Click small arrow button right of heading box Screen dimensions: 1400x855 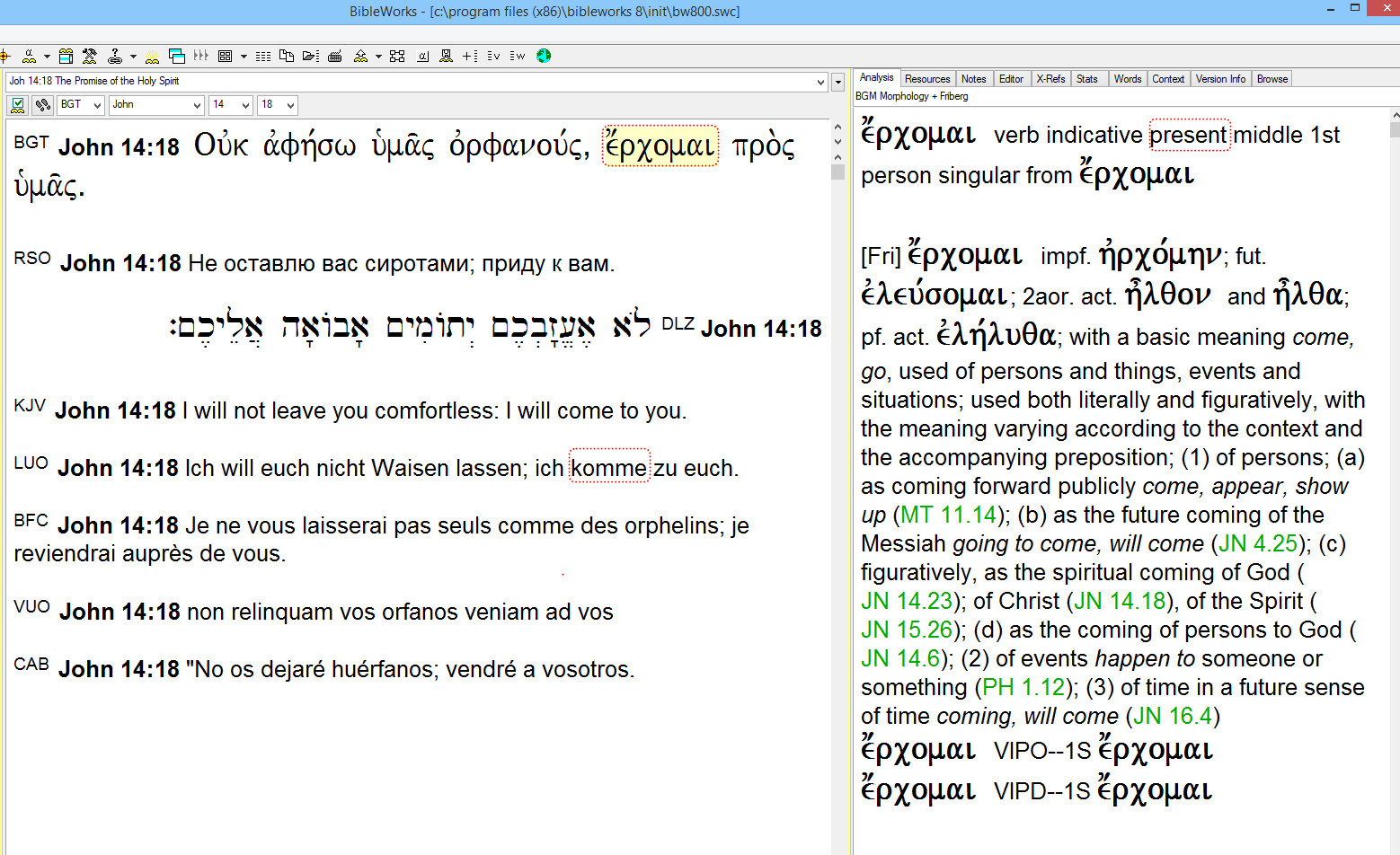[x=838, y=82]
